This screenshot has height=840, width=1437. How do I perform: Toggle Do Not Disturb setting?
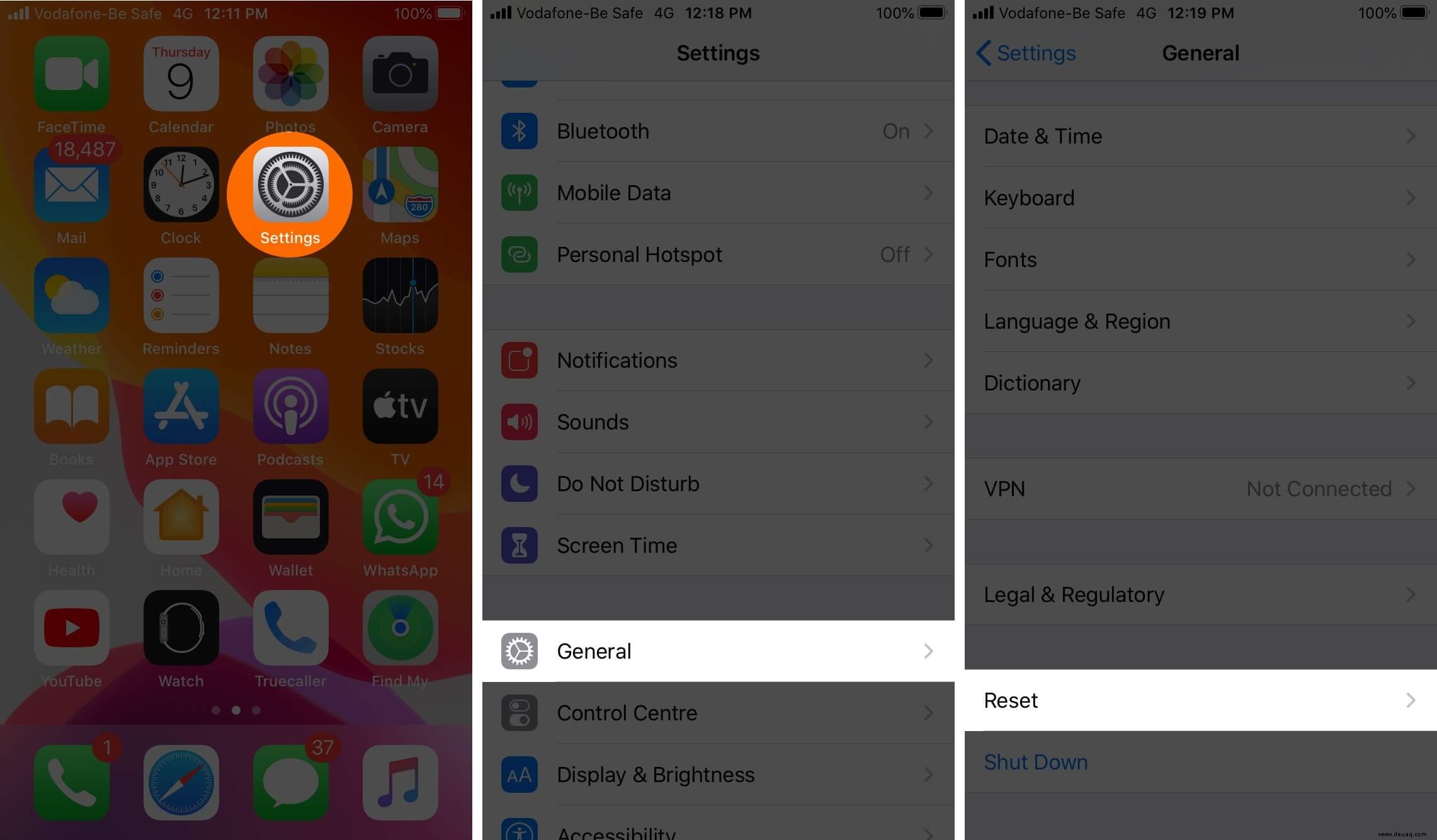pyautogui.click(x=718, y=484)
